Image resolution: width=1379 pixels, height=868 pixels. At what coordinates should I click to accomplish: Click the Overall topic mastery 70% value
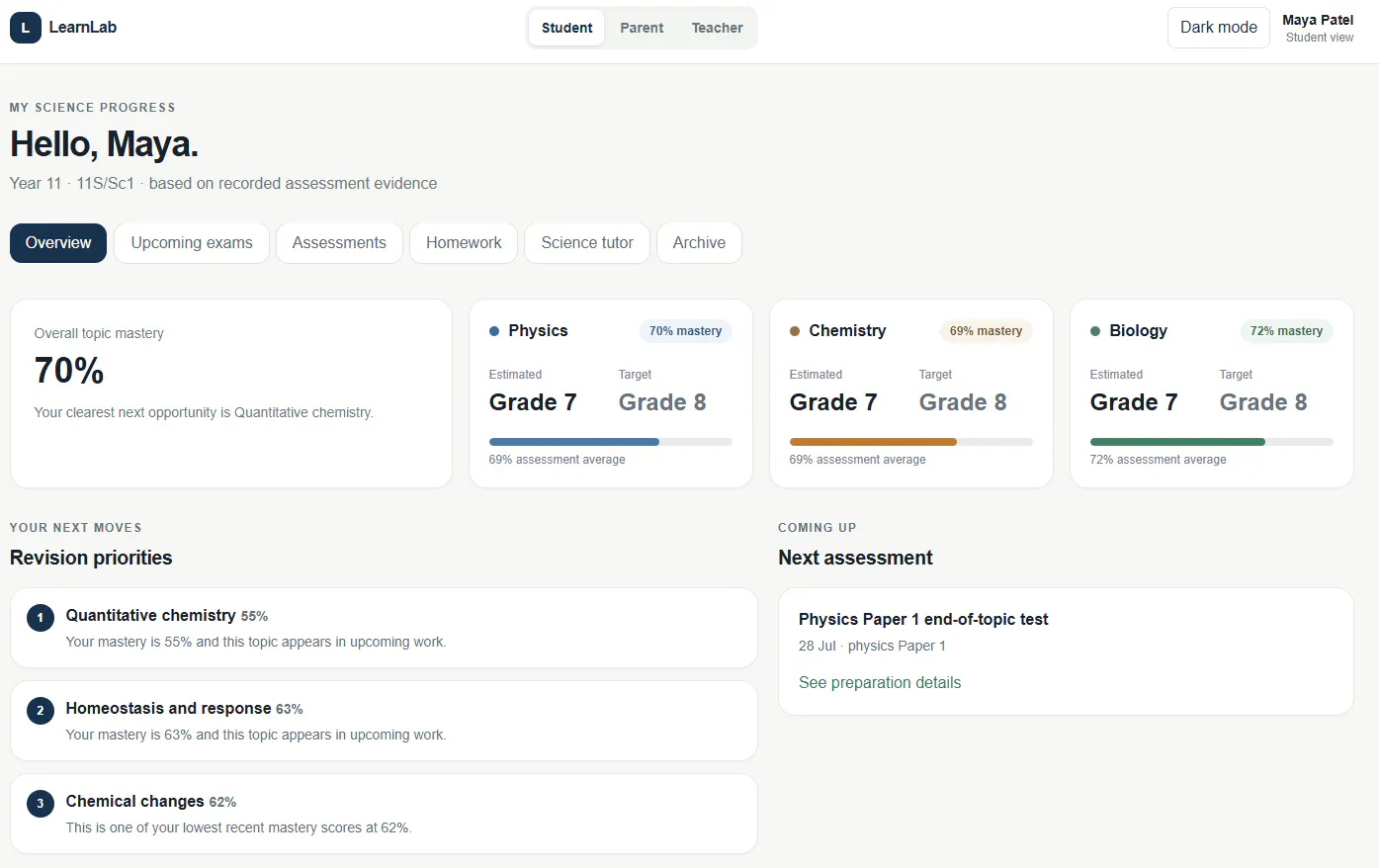(69, 371)
